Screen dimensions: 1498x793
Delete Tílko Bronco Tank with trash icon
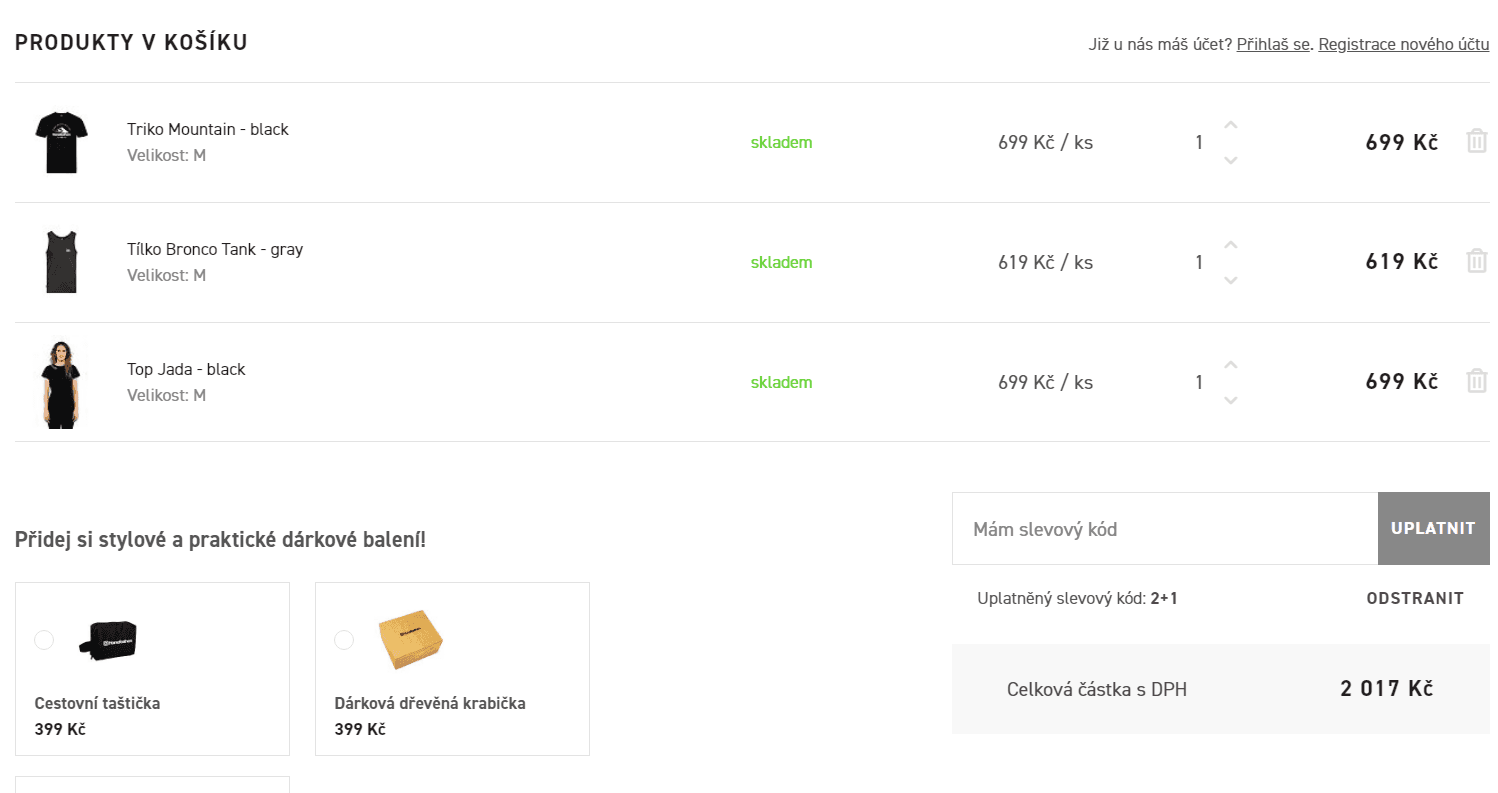(x=1476, y=261)
